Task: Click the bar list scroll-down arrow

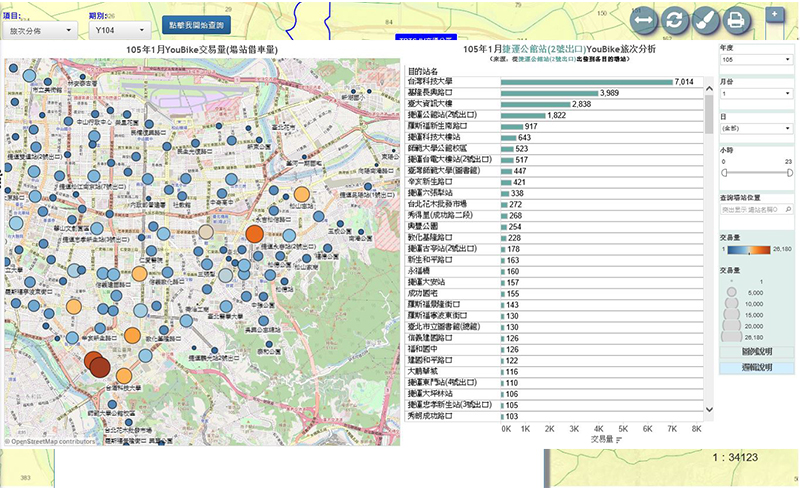Action: [709, 409]
